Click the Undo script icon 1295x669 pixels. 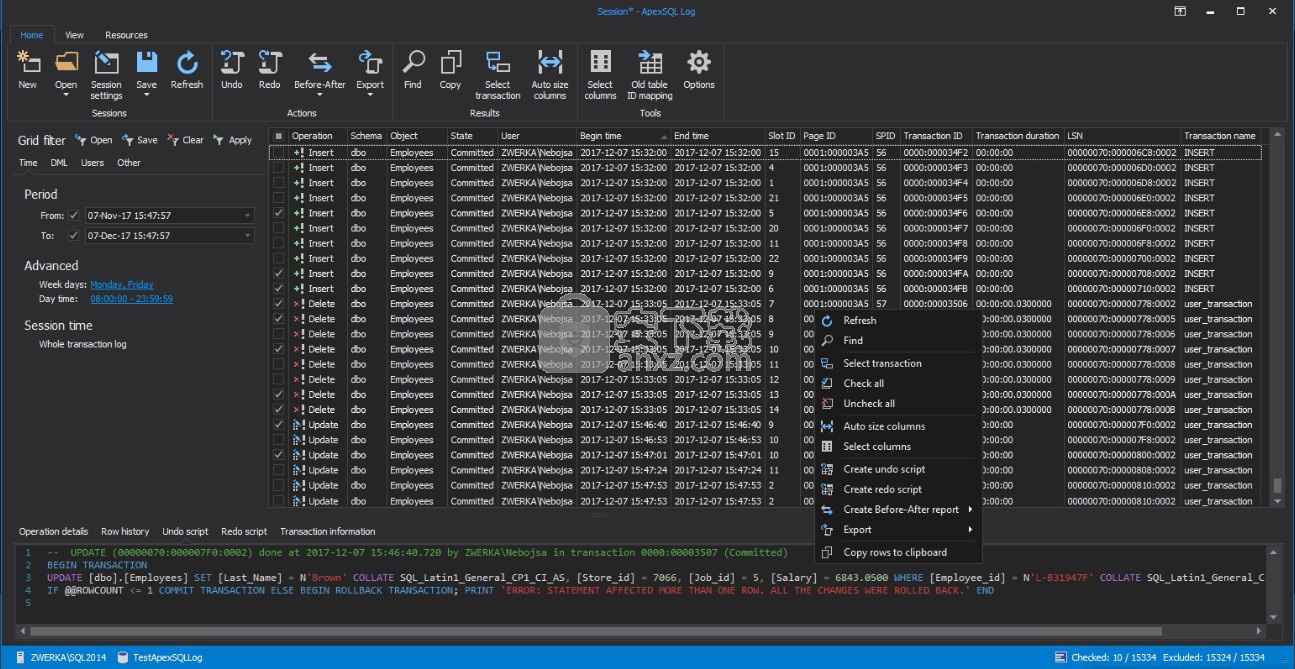click(x=232, y=63)
